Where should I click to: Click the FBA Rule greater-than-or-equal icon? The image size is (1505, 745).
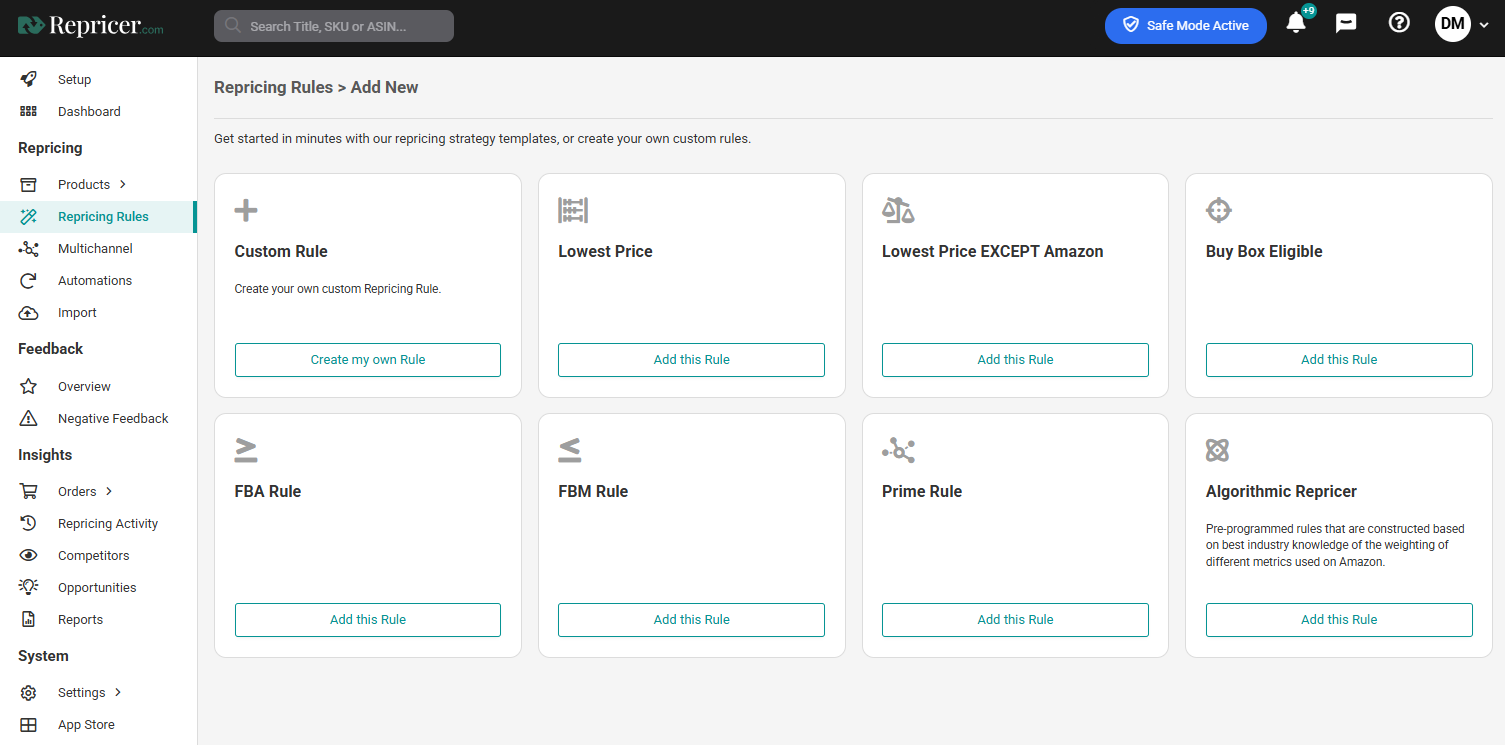[246, 450]
